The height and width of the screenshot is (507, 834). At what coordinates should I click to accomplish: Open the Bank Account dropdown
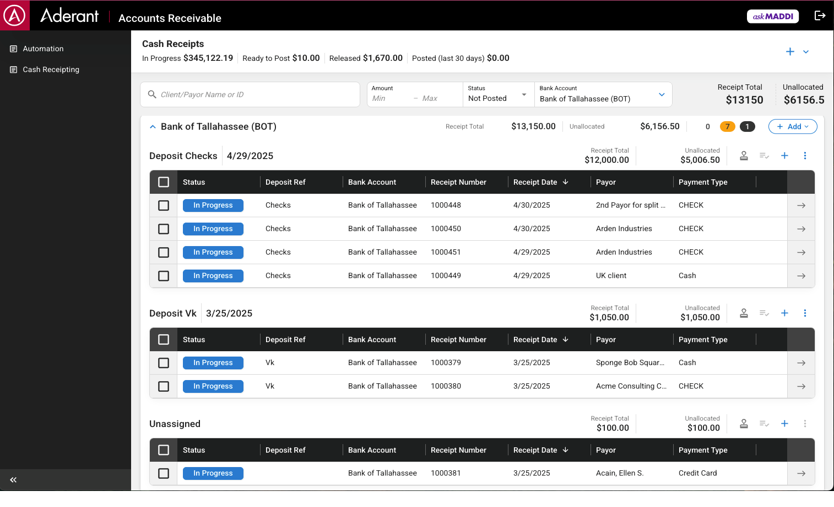603,94
